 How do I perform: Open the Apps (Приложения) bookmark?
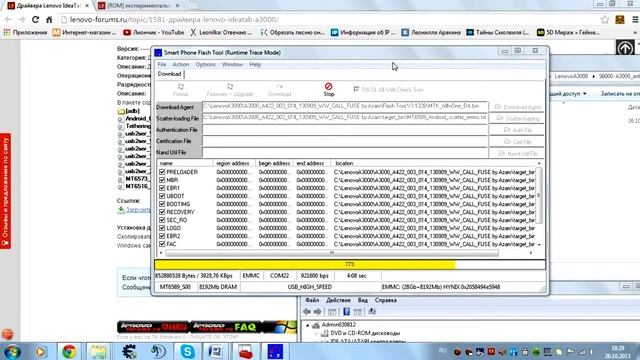25,32
